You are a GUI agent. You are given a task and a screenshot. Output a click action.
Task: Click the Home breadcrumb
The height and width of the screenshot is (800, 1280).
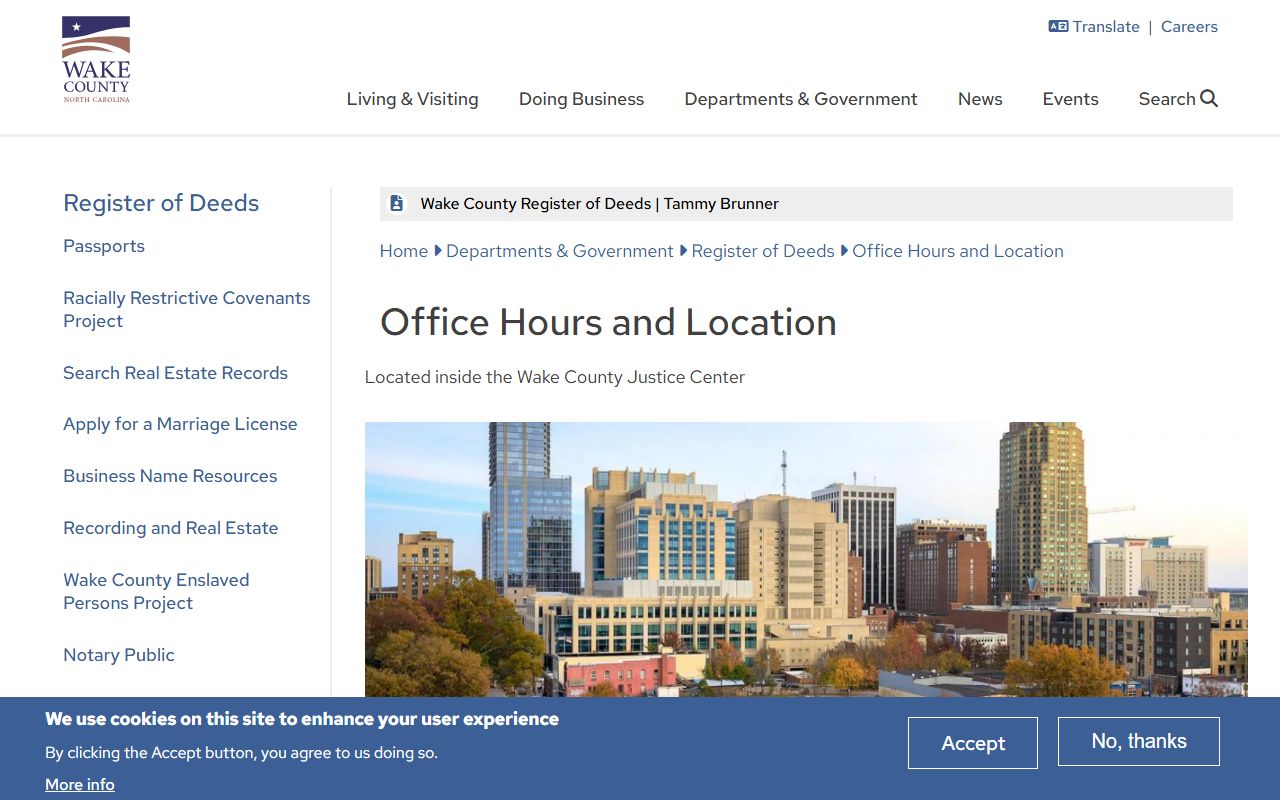tap(404, 251)
